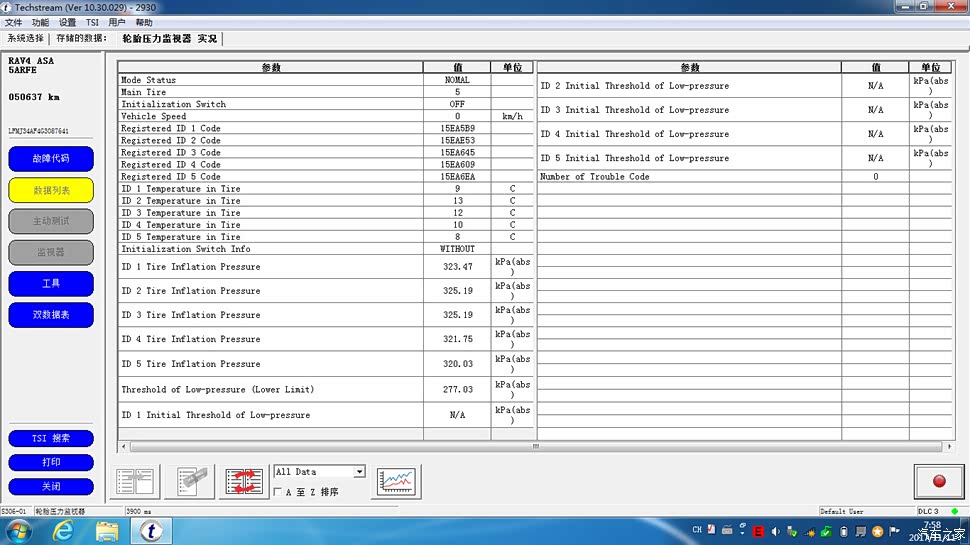Open the 设置 menu

pyautogui.click(x=67, y=22)
